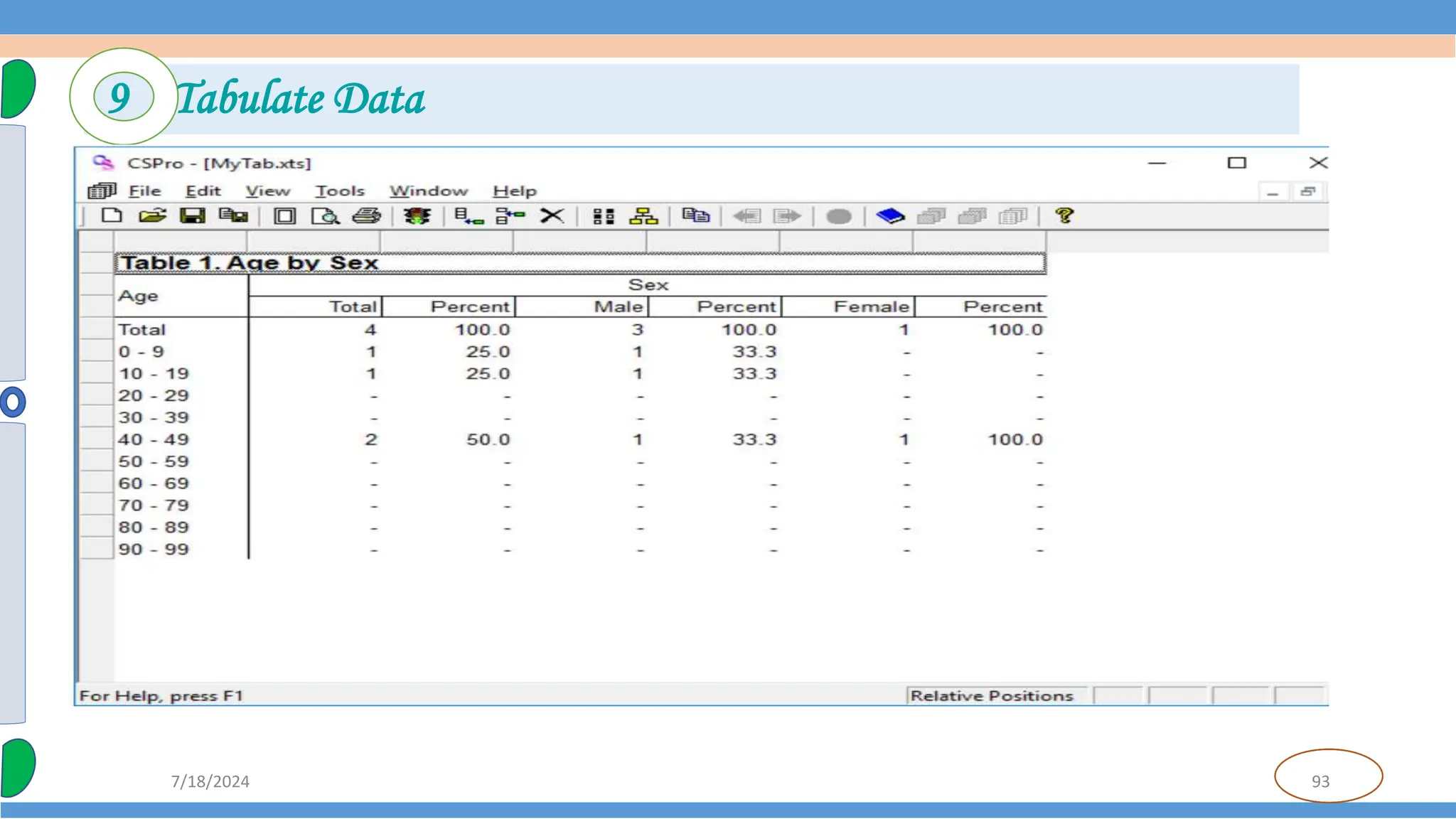Click the blue book dictionary icon
1456x819 pixels.
point(890,216)
